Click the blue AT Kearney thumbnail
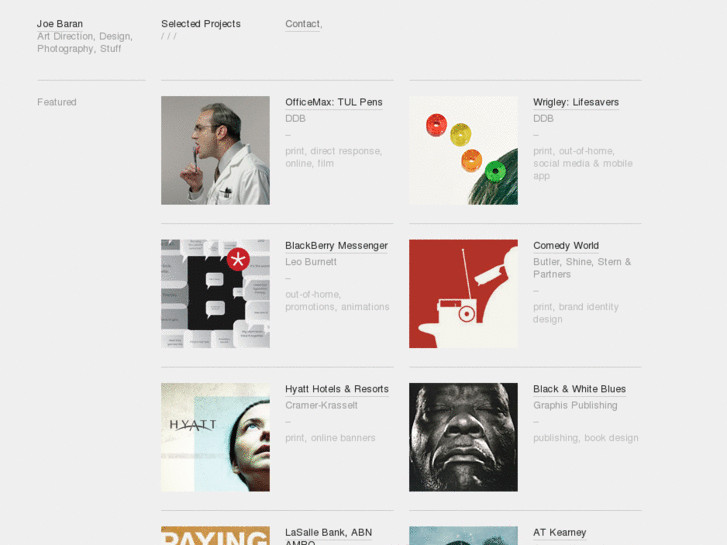The image size is (727, 545). [463, 535]
